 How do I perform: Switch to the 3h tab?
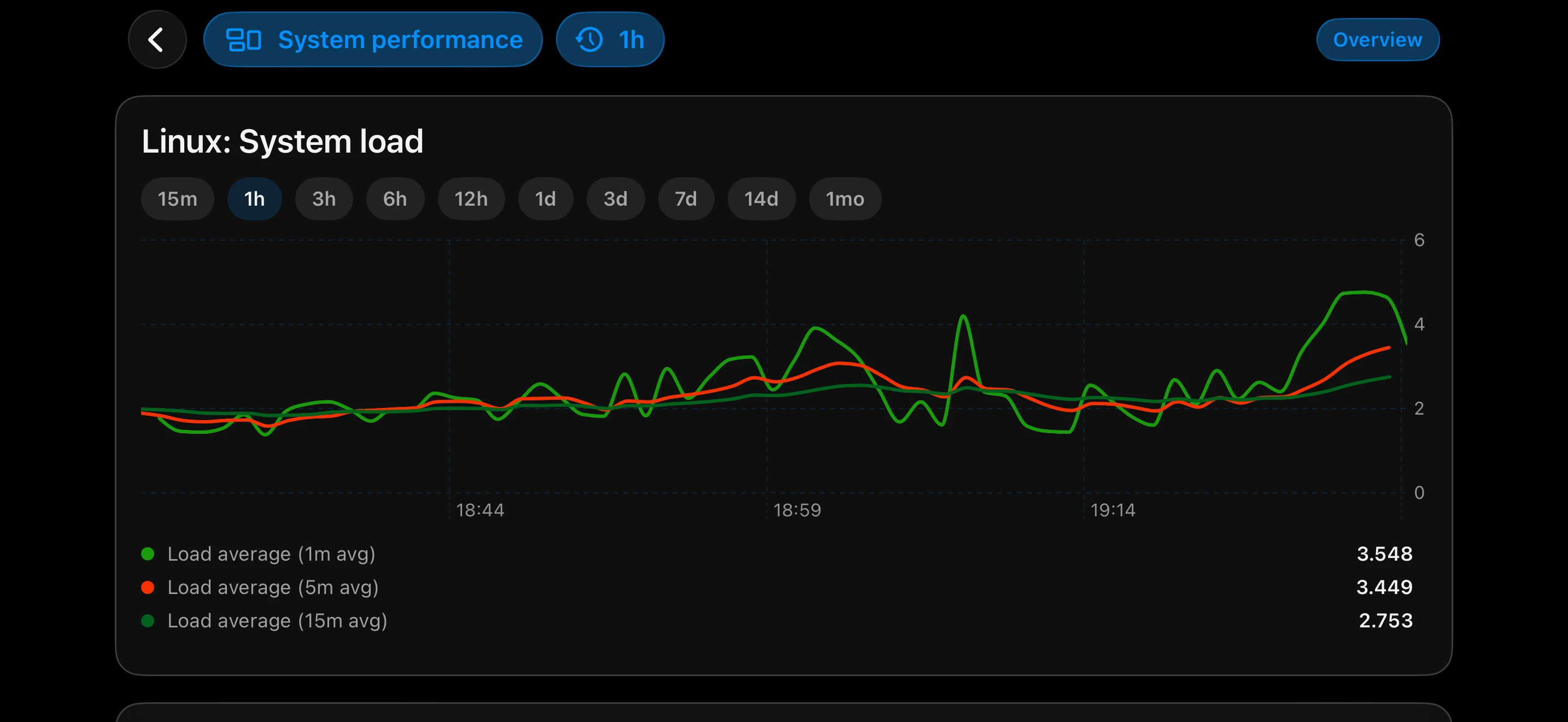coord(323,199)
